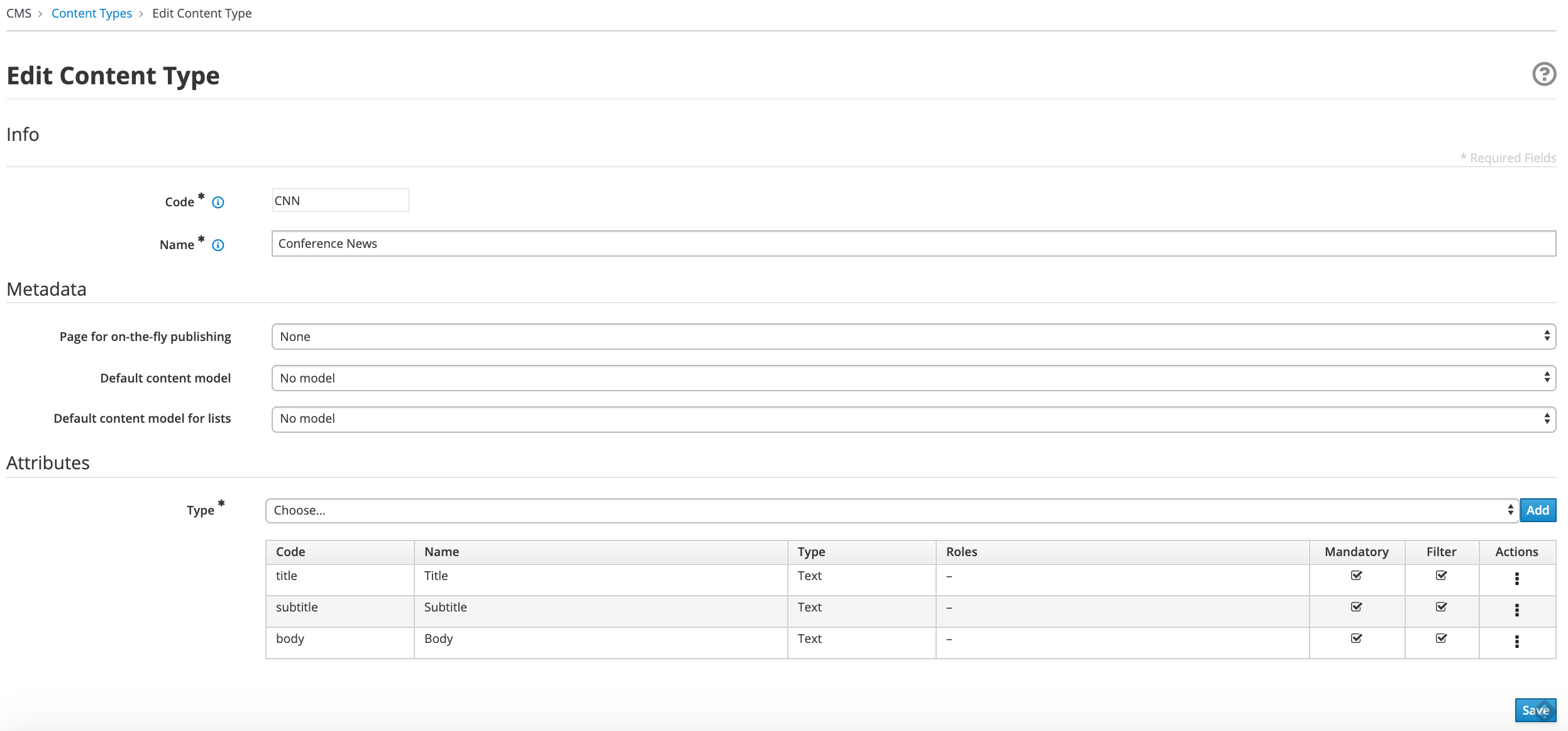This screenshot has height=731, width=1568.
Task: Click the info icon beside Name label
Action: click(x=218, y=245)
